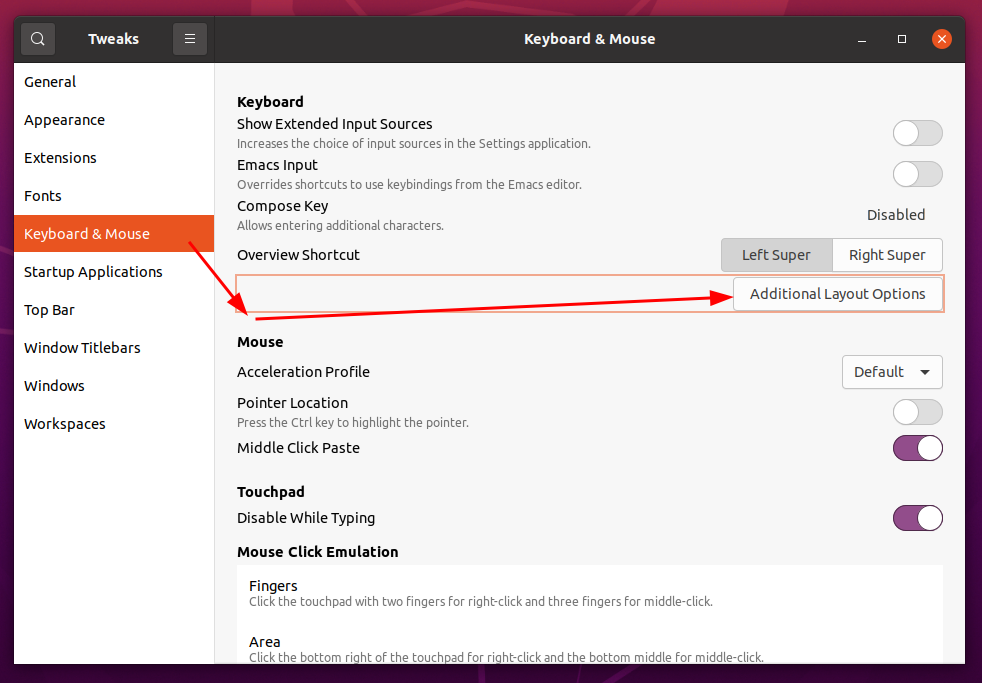The height and width of the screenshot is (683, 982).
Task: Open the Startup Applications section
Action: pyautogui.click(x=93, y=272)
